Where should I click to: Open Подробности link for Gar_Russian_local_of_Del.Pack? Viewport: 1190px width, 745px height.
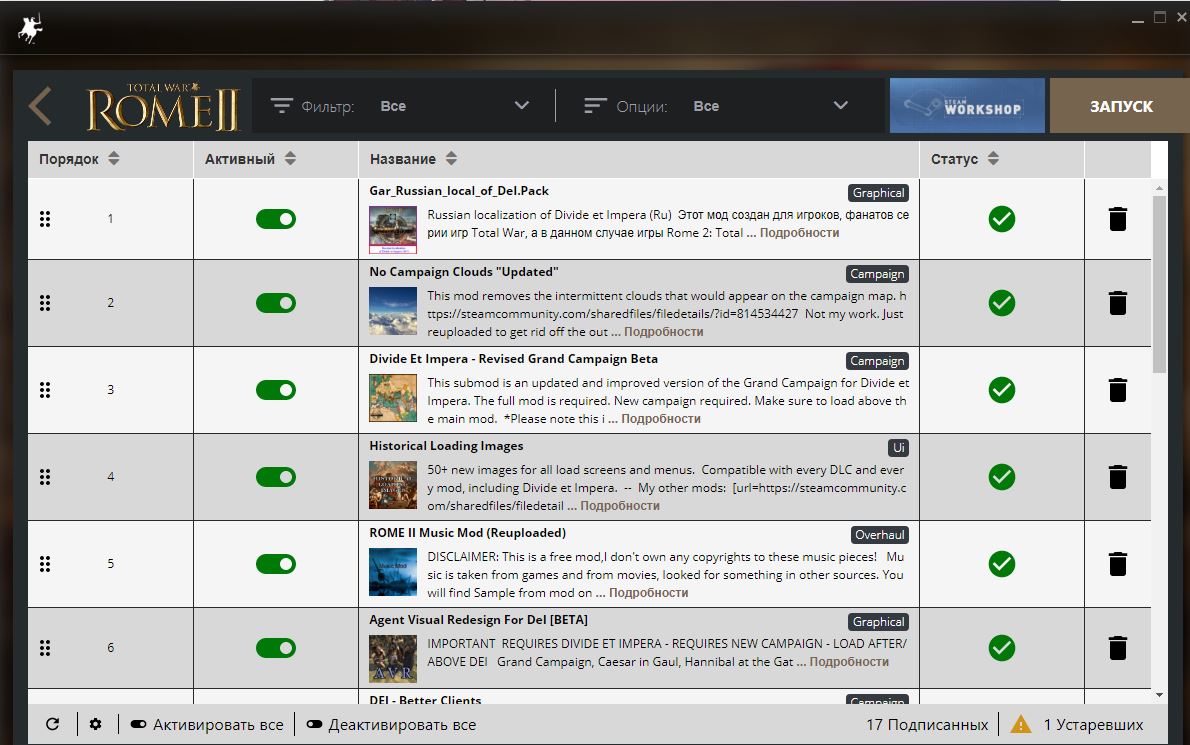tap(799, 233)
